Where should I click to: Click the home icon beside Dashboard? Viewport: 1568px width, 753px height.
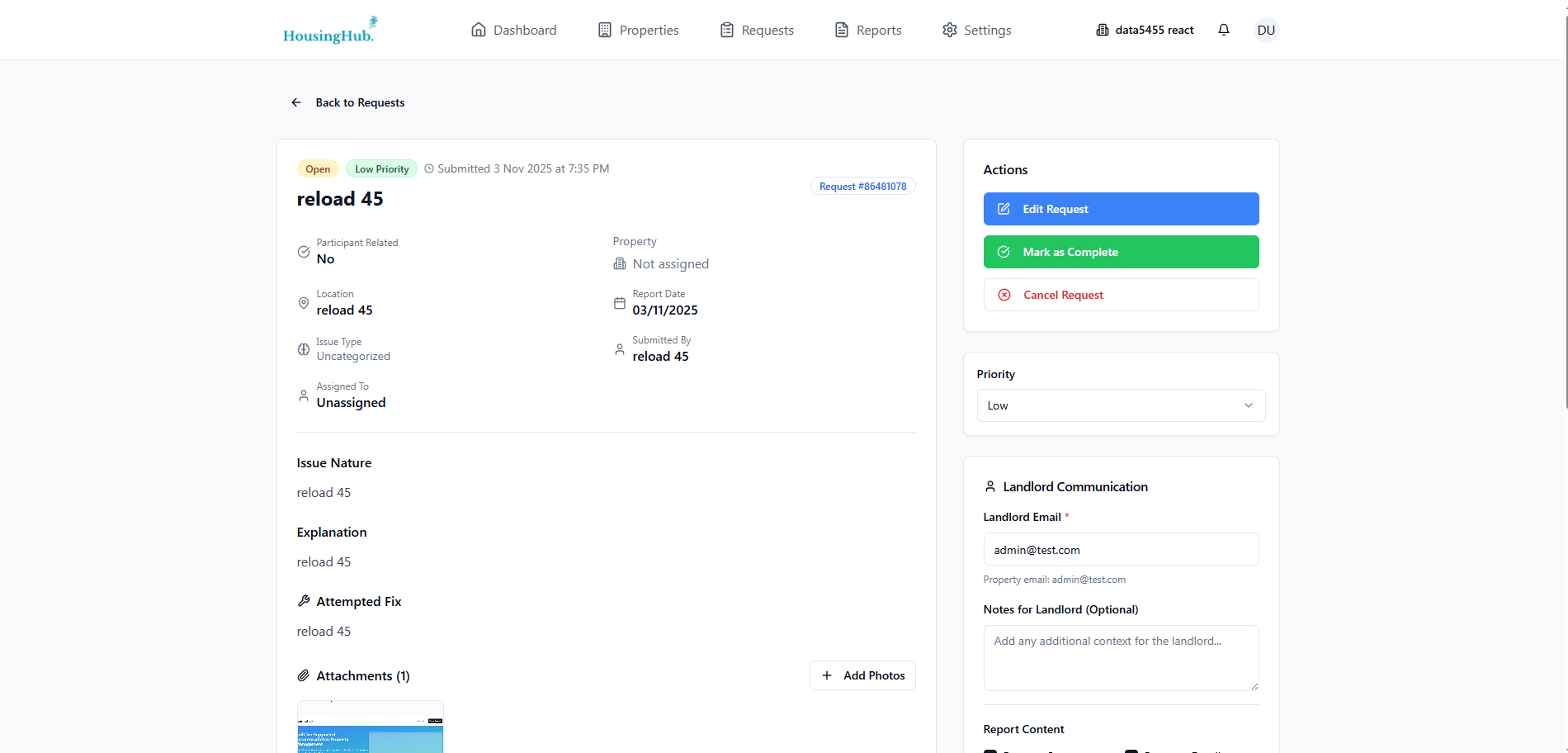point(478,29)
